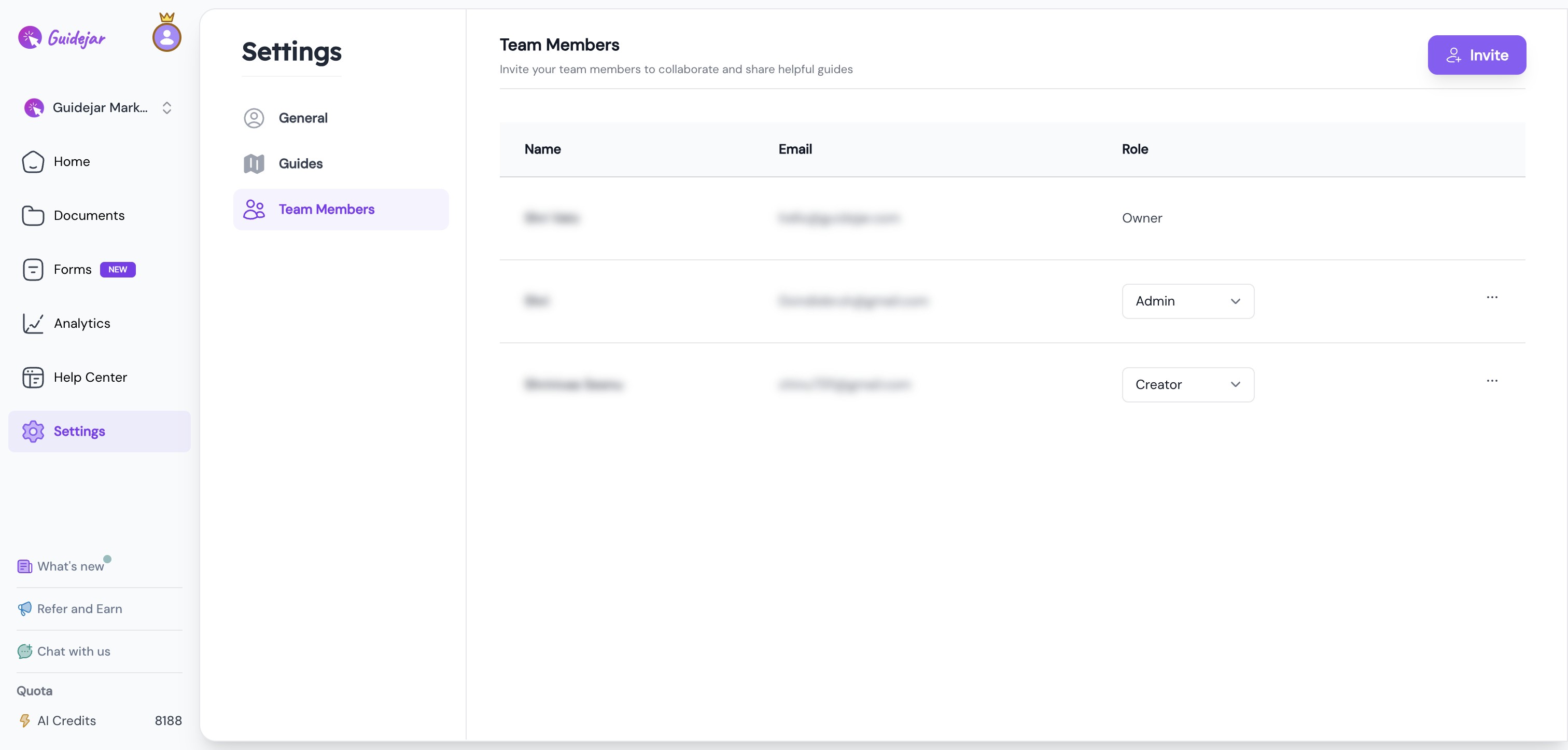
Task: Click the Home sidebar icon
Action: pyautogui.click(x=33, y=162)
